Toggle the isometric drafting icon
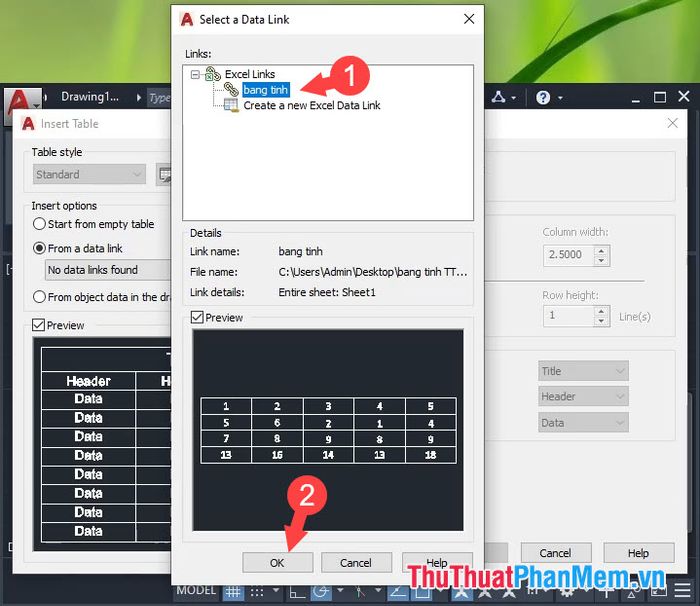The image size is (700, 606). tap(360, 593)
